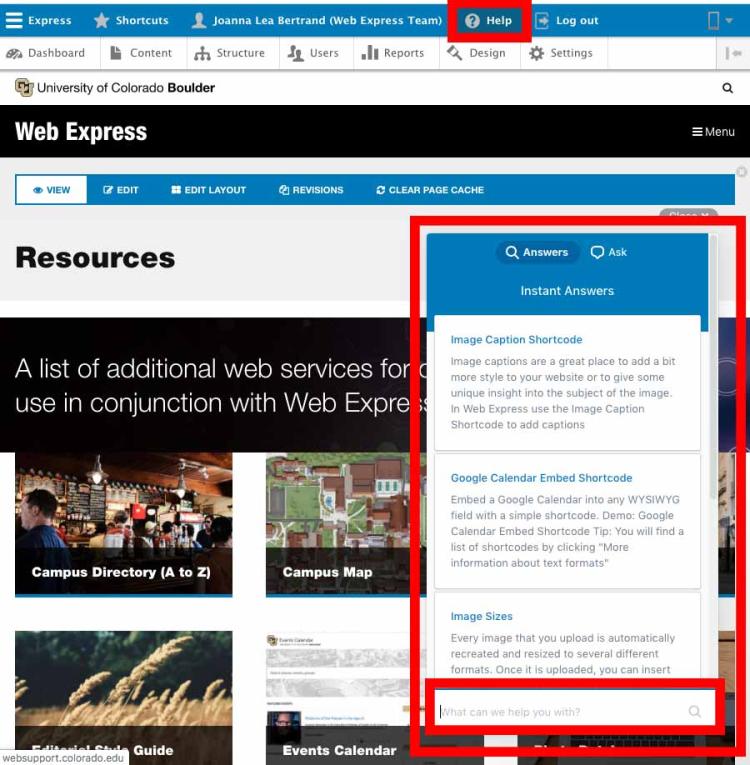Select the Edit tab
This screenshot has width=750, height=765.
[121, 190]
